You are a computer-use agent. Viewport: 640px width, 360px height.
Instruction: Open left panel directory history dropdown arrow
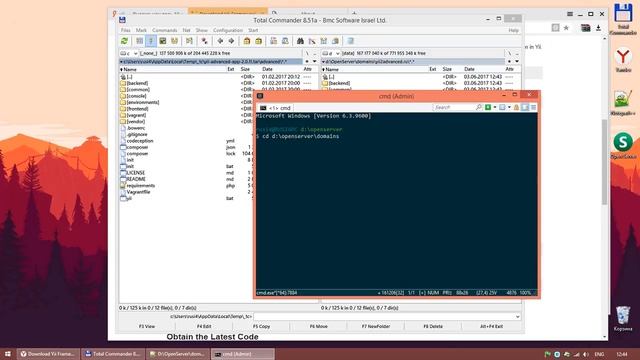[x=314, y=61]
